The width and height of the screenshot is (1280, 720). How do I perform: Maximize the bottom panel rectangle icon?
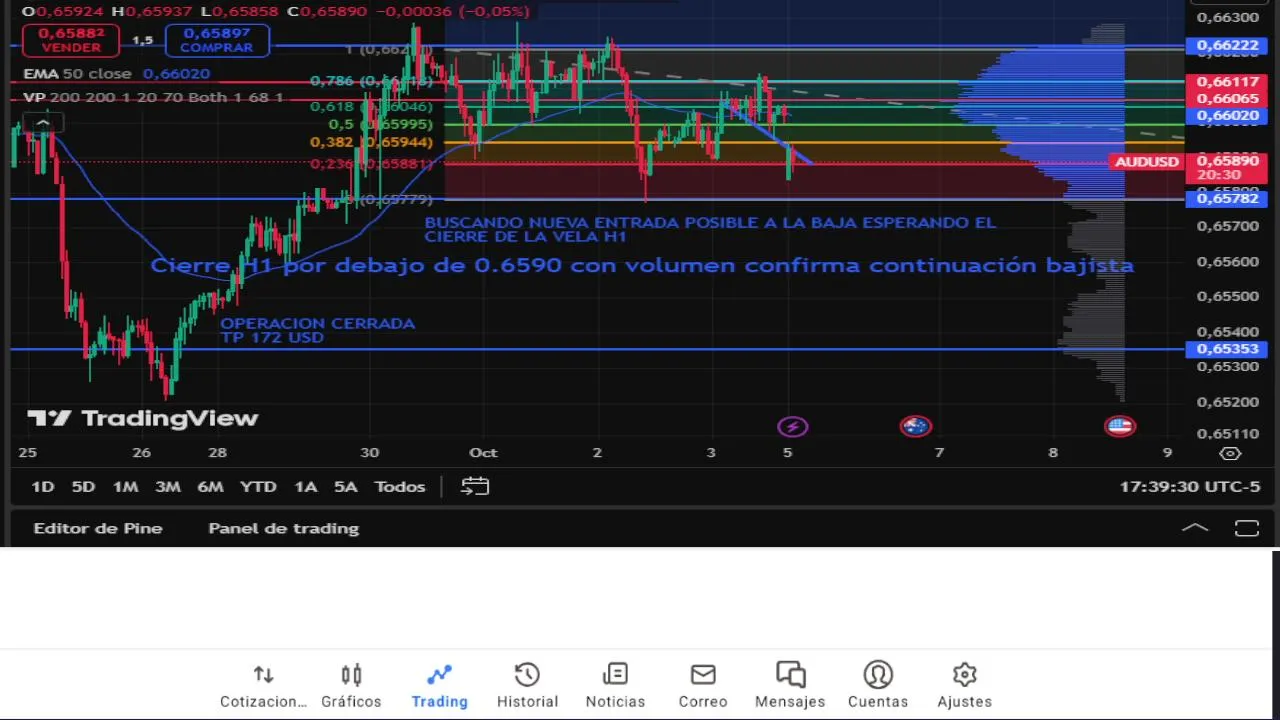(x=1246, y=528)
